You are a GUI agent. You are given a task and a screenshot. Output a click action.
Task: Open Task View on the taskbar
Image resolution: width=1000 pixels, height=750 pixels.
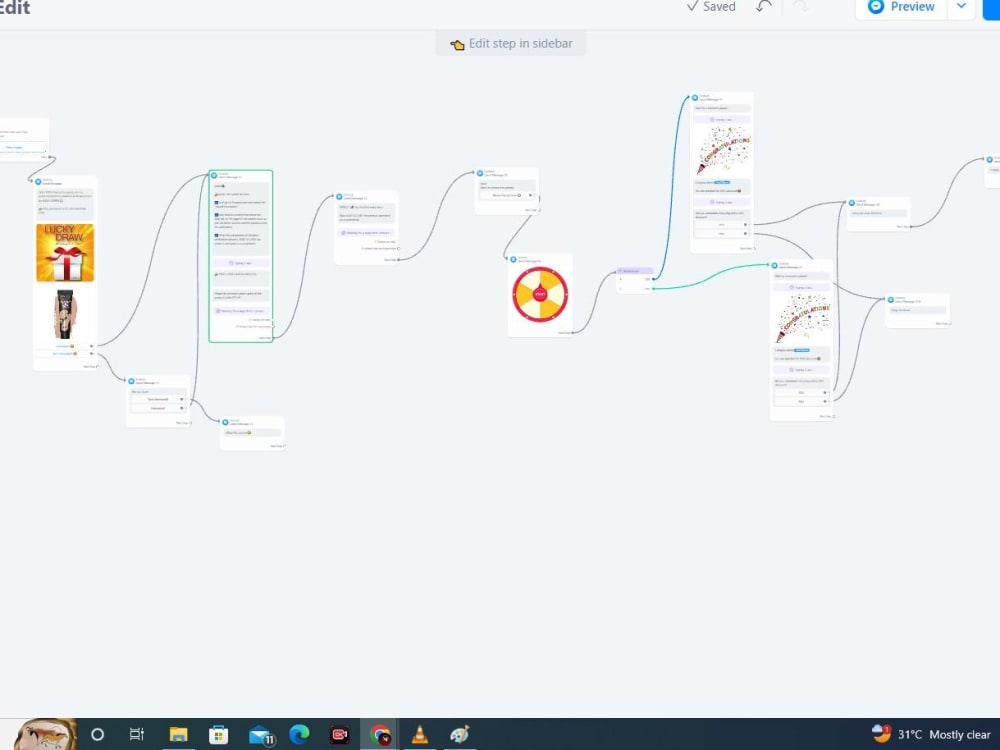tap(136, 734)
